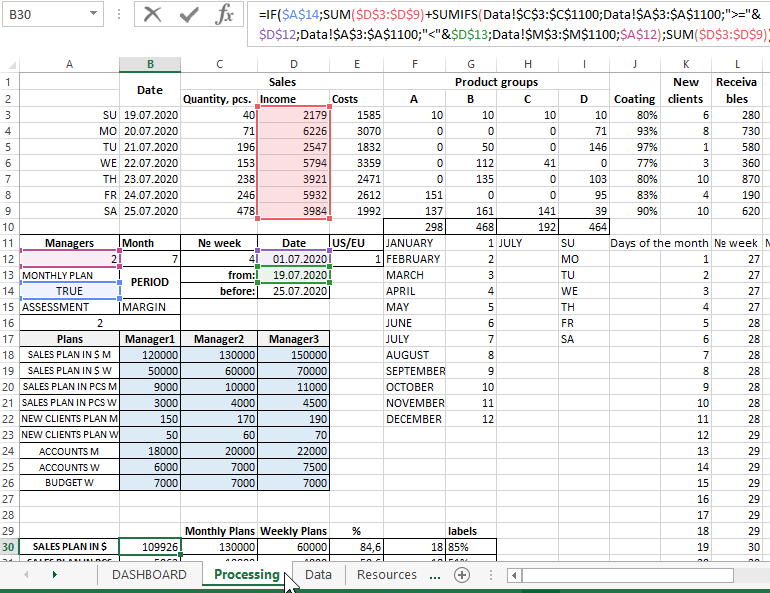
Task: Click the Enter checkmark in formula bar
Action: (188, 15)
